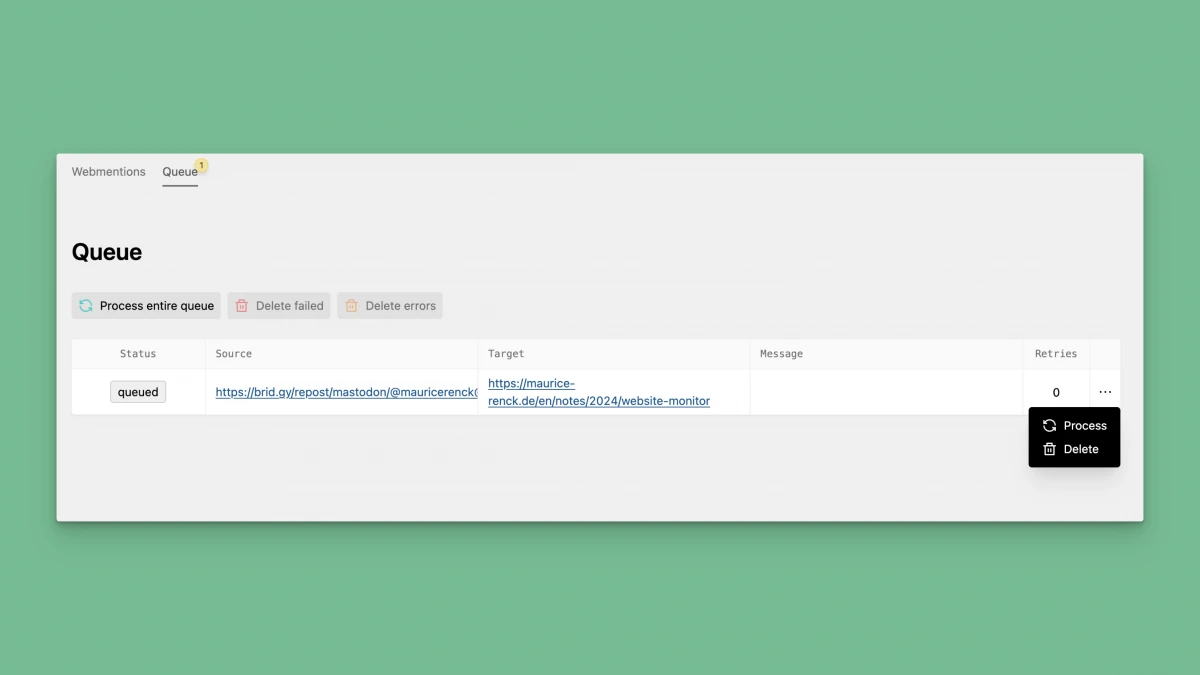Click the Queue page heading
The width and height of the screenshot is (1200, 675).
107,252
